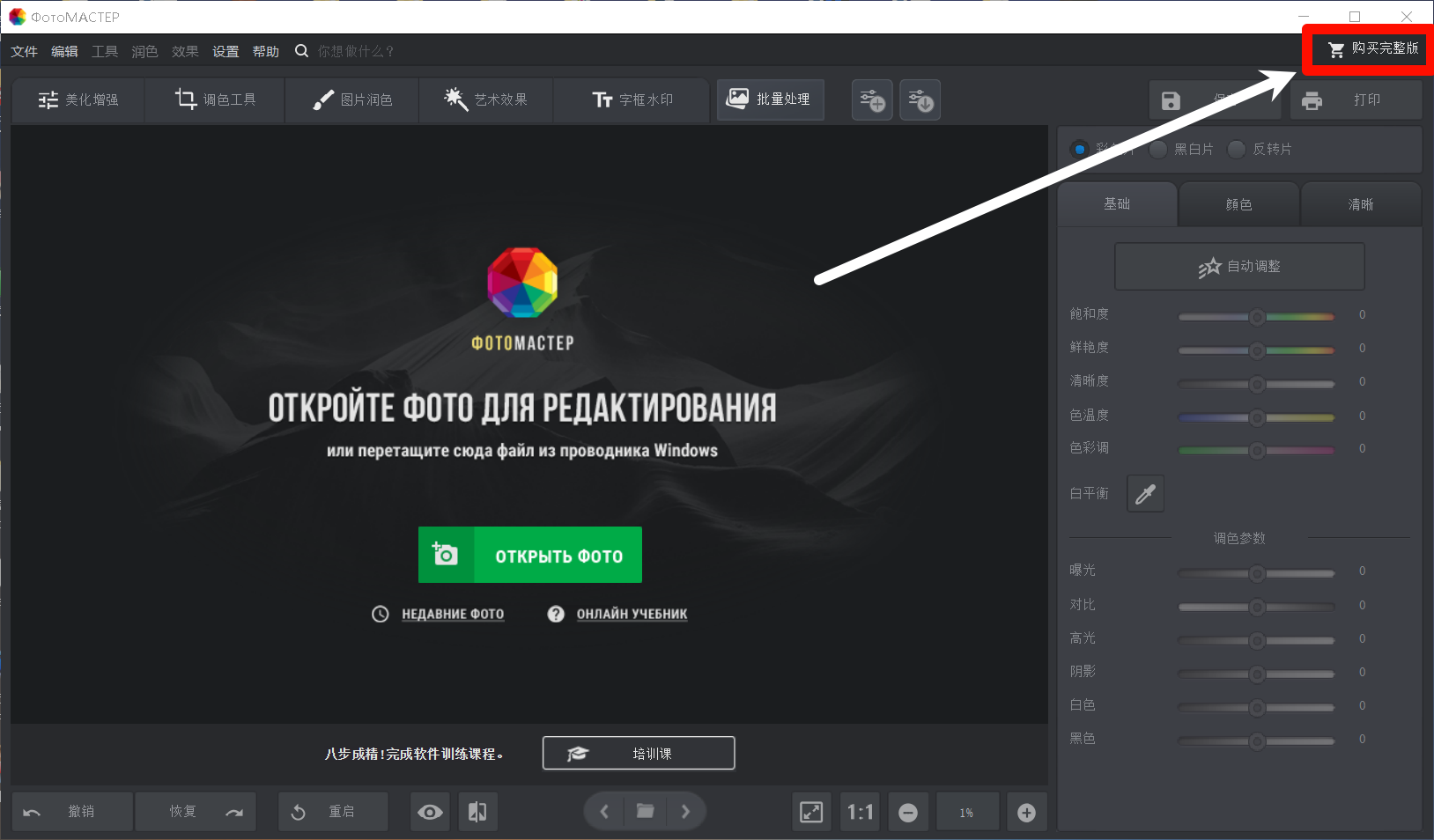Click the 你想做什么 search field
1434x840 pixels.
(x=356, y=51)
